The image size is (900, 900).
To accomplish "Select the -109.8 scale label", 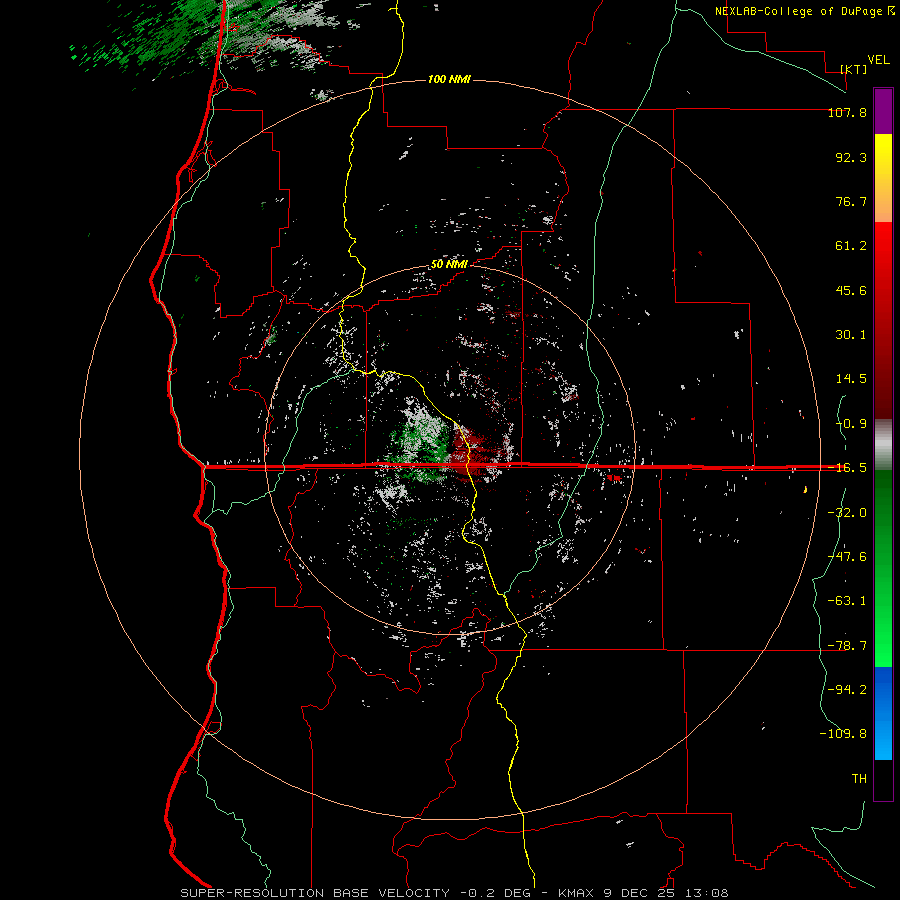I will click(843, 734).
